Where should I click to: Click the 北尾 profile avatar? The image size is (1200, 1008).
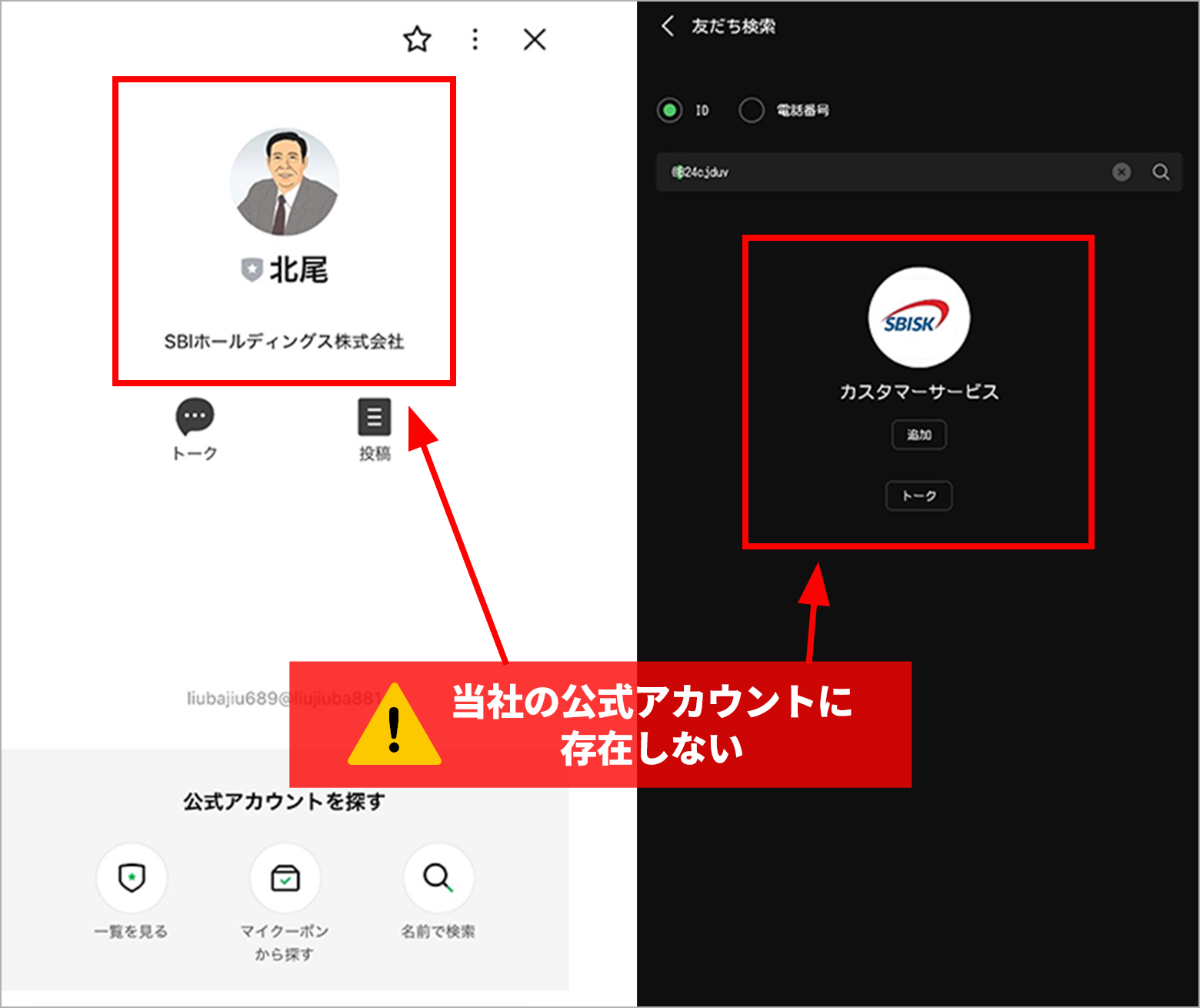click(x=285, y=182)
